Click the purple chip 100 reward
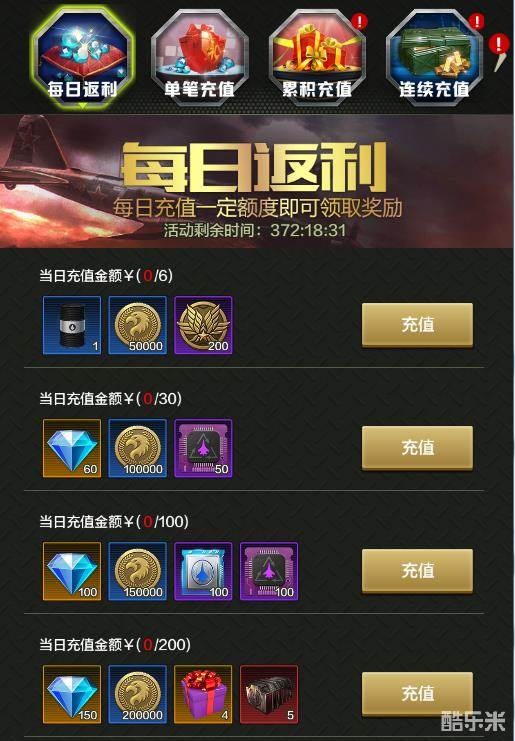 [x=269, y=571]
